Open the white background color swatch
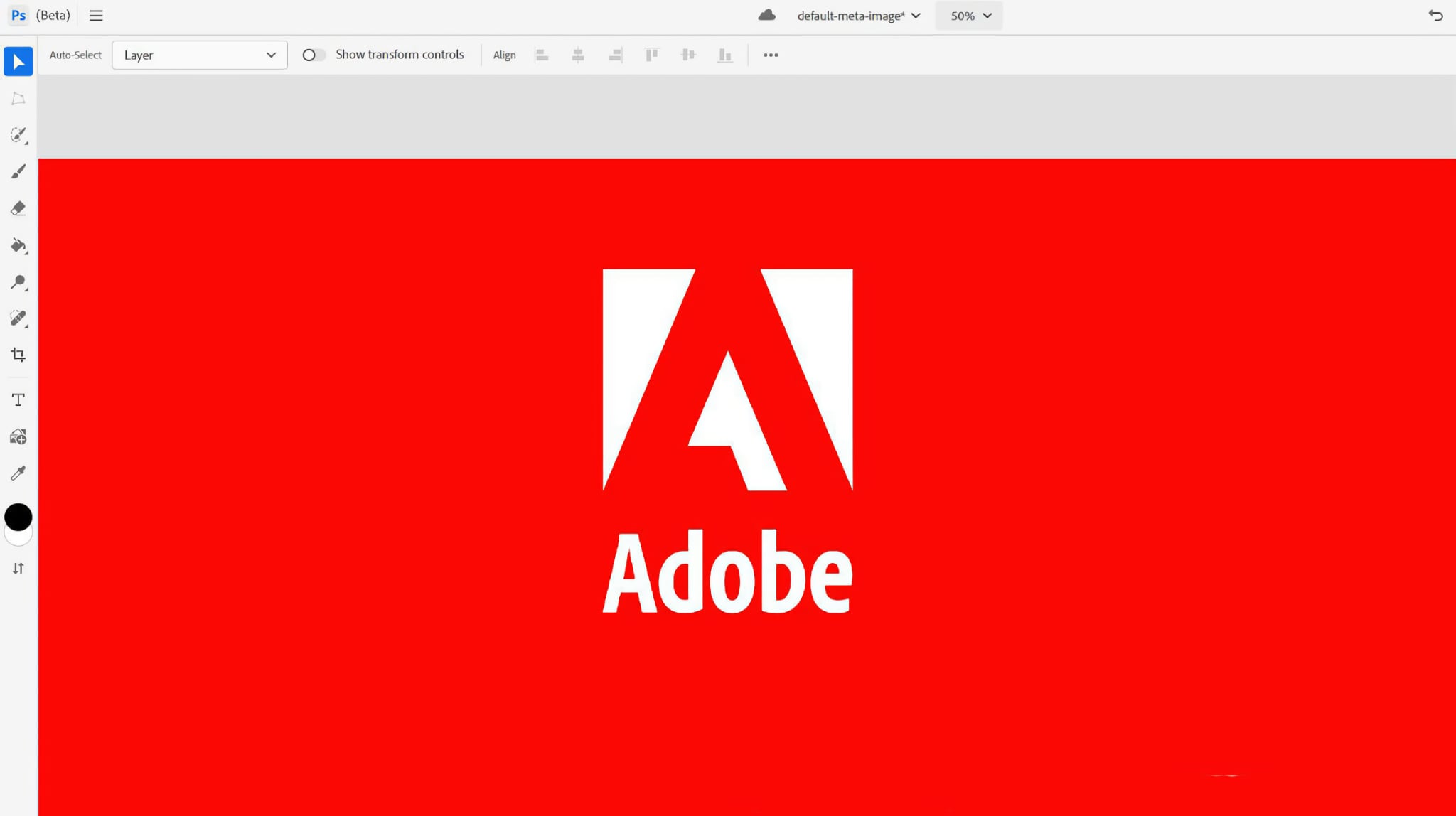Screen dimensions: 1456x816 point(18,539)
